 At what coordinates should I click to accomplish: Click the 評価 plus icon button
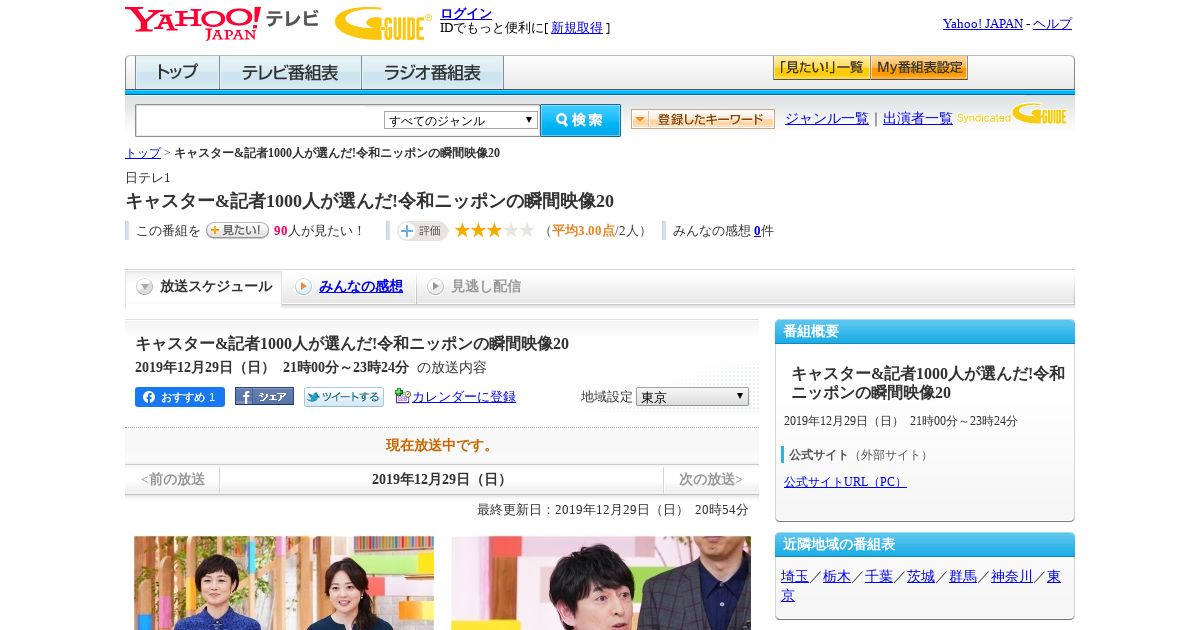click(422, 231)
